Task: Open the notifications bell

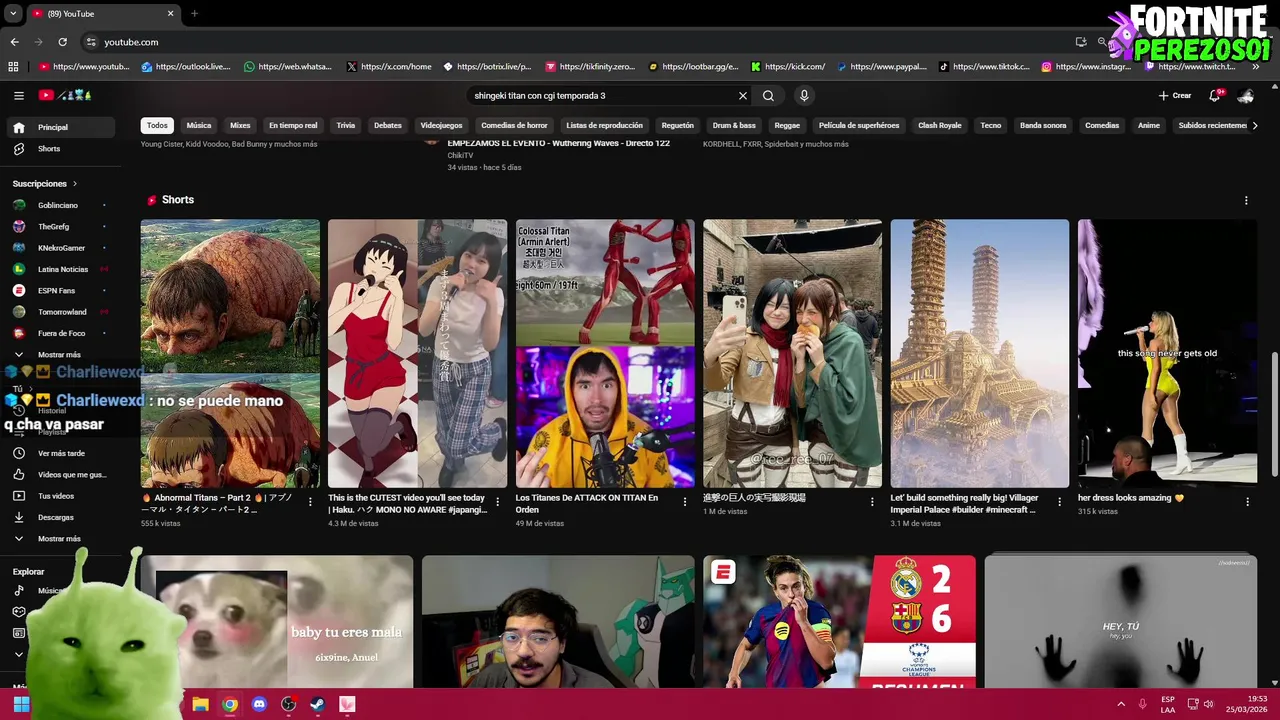Action: coord(1215,96)
